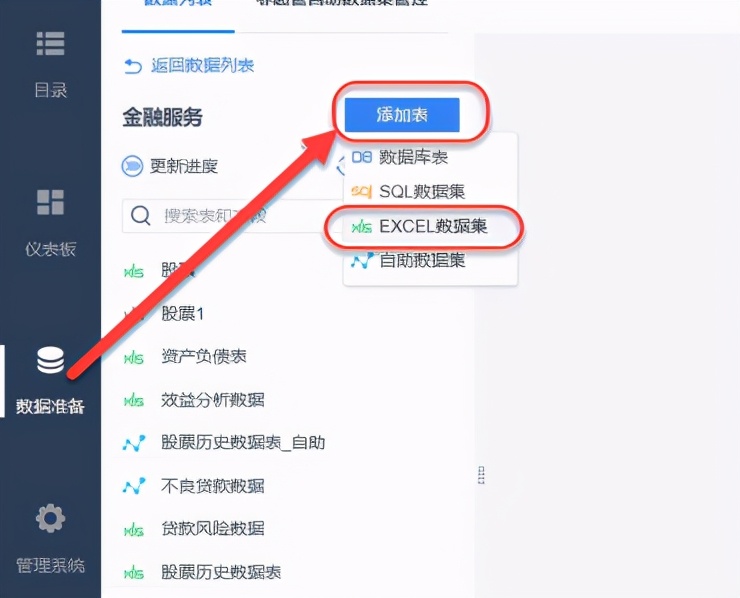This screenshot has height=598, width=740.
Task: Open the 目录 sidebar icon
Action: (50, 44)
